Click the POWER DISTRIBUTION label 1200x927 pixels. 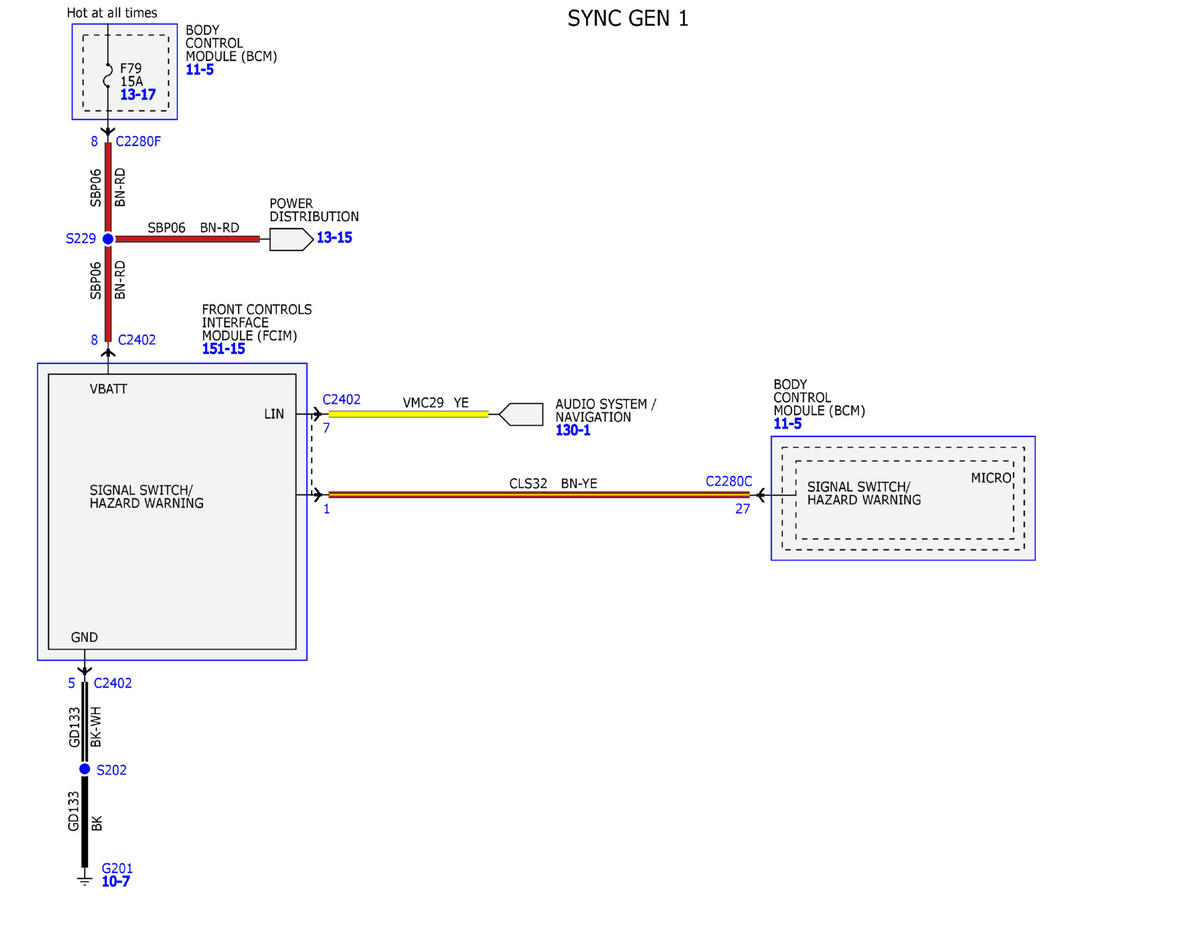(x=314, y=210)
